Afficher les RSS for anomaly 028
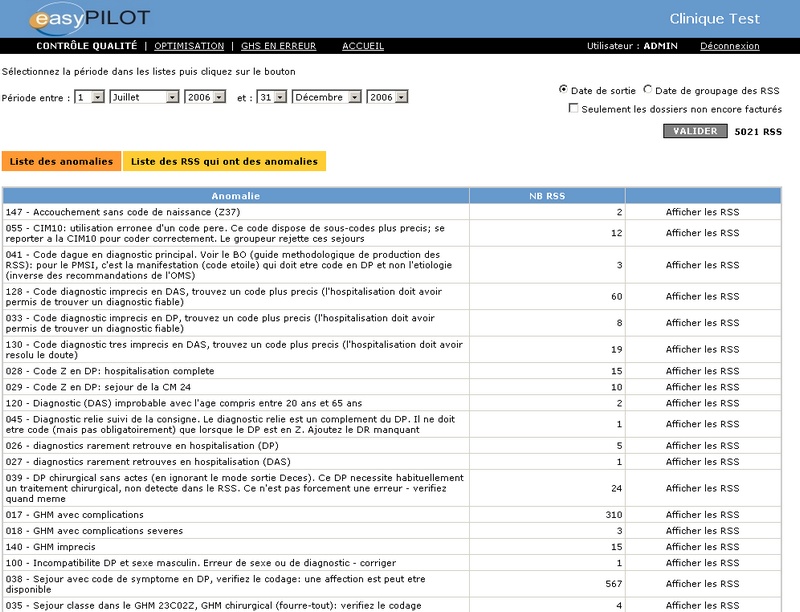The width and height of the screenshot is (800, 612). (703, 371)
